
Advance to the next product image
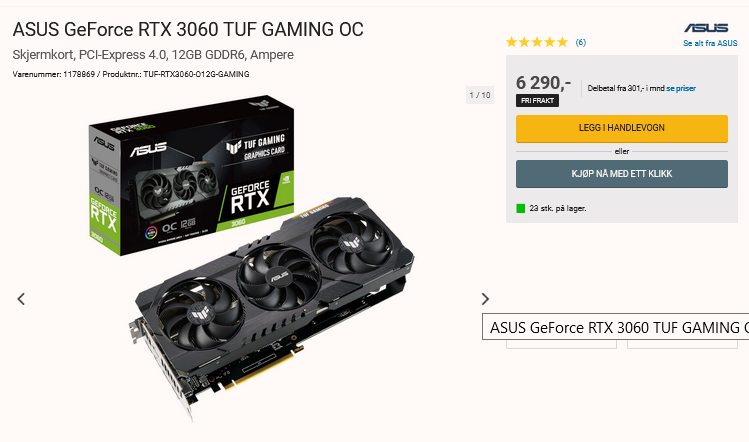(x=485, y=299)
